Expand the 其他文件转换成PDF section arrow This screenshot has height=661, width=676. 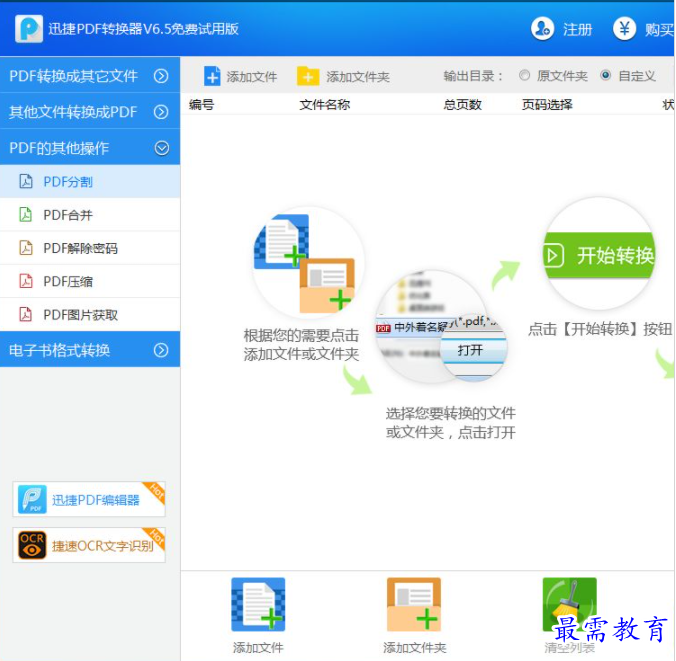pyautogui.click(x=161, y=112)
